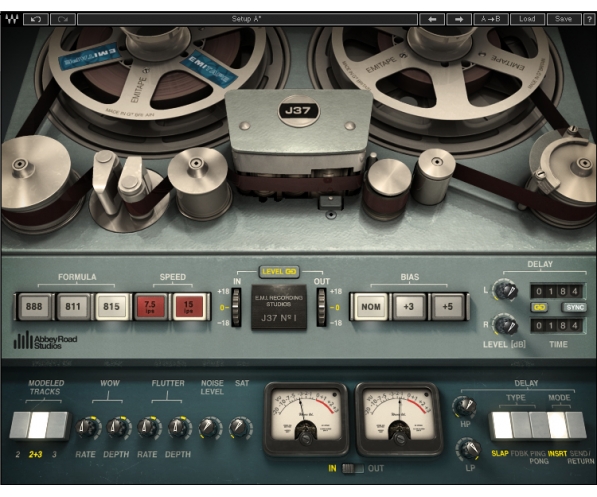Click the E.M.I. Recording Studios J37 plate
The height and width of the screenshot is (497, 597).
pos(279,307)
